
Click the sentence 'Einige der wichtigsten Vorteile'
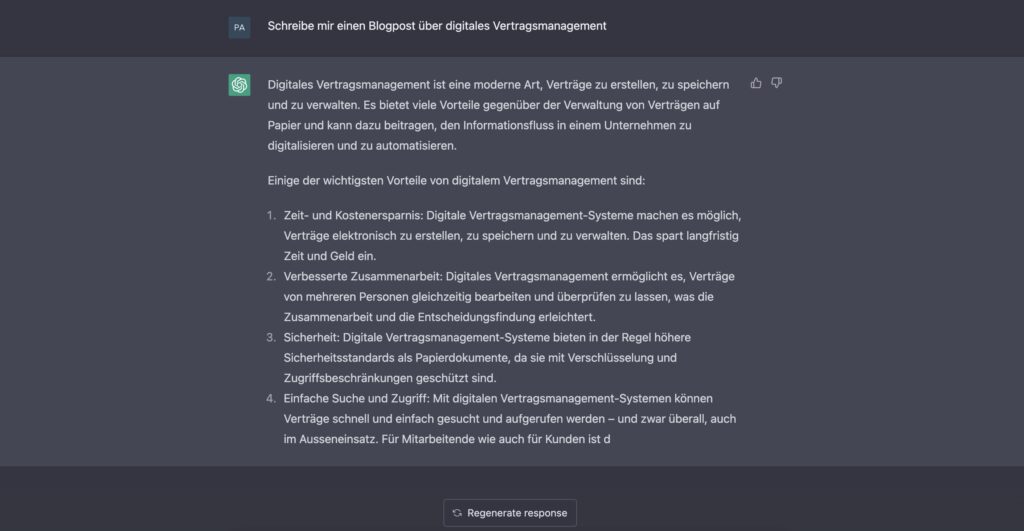pyautogui.click(x=456, y=181)
